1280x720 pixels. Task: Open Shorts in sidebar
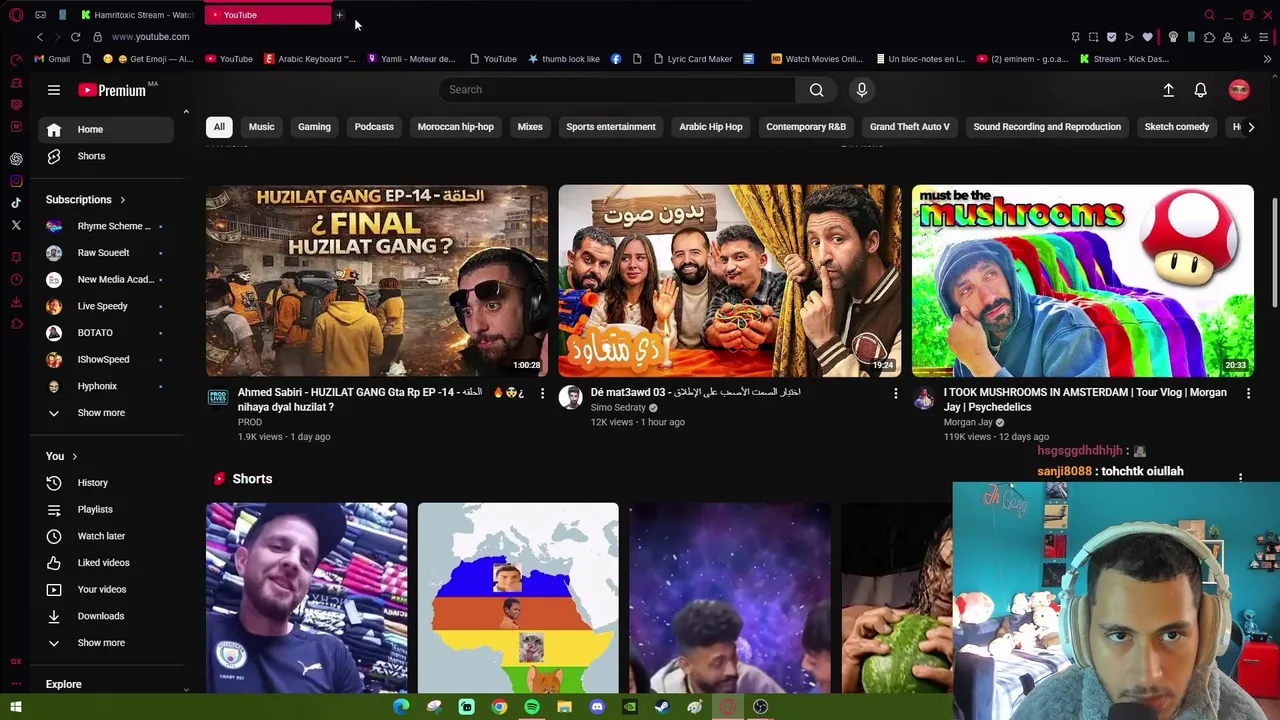(x=107, y=156)
